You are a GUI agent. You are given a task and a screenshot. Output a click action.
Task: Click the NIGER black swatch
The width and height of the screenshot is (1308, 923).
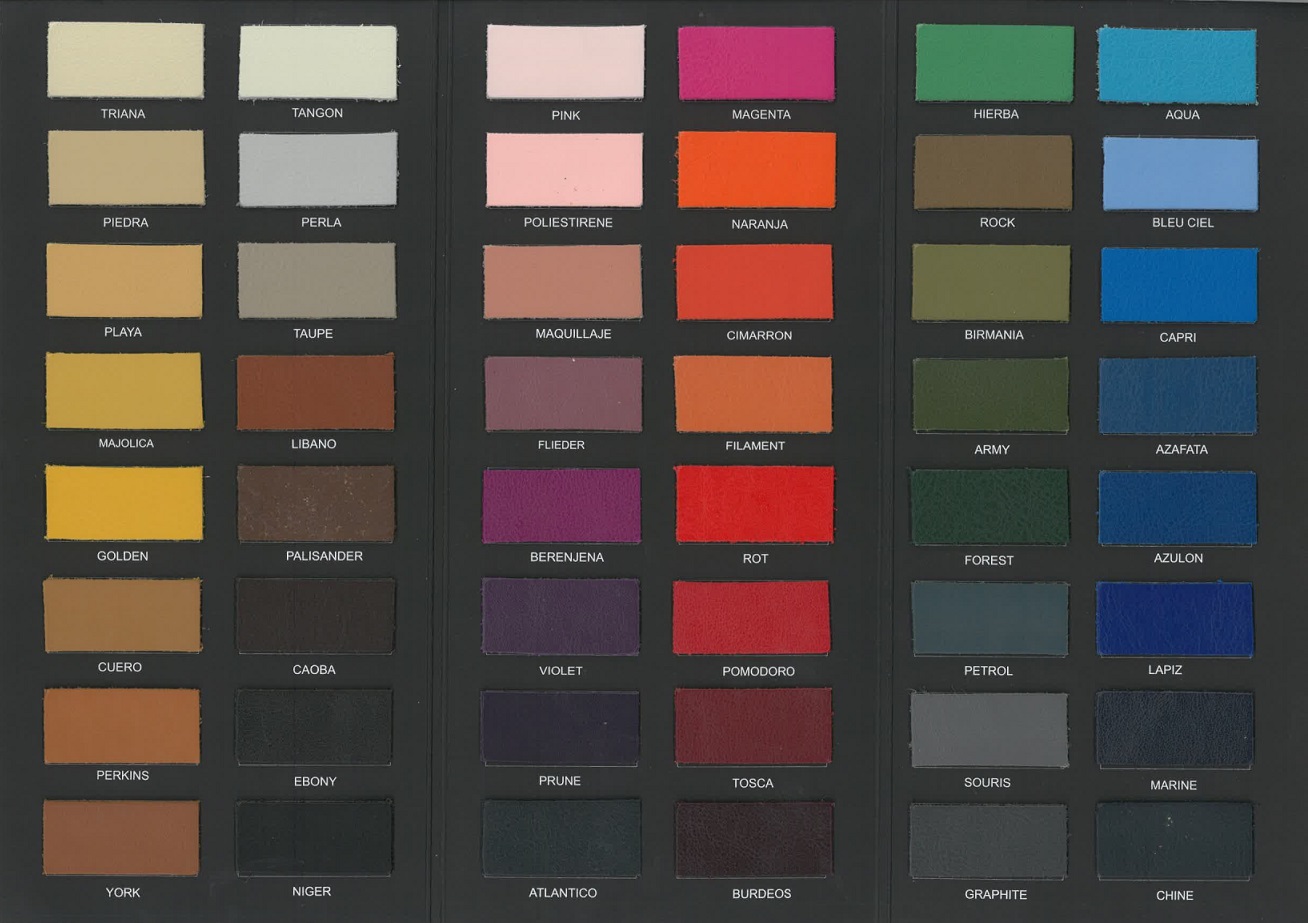(x=314, y=837)
